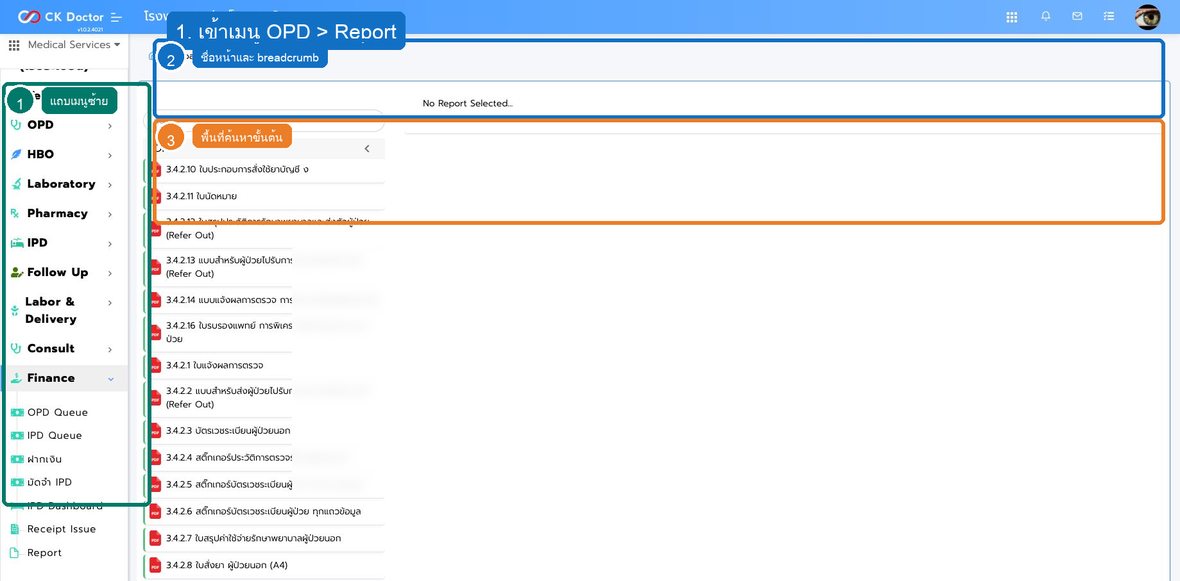Click the PDF icon of report 3.4.2.1
1180x581 pixels.
pos(156,365)
